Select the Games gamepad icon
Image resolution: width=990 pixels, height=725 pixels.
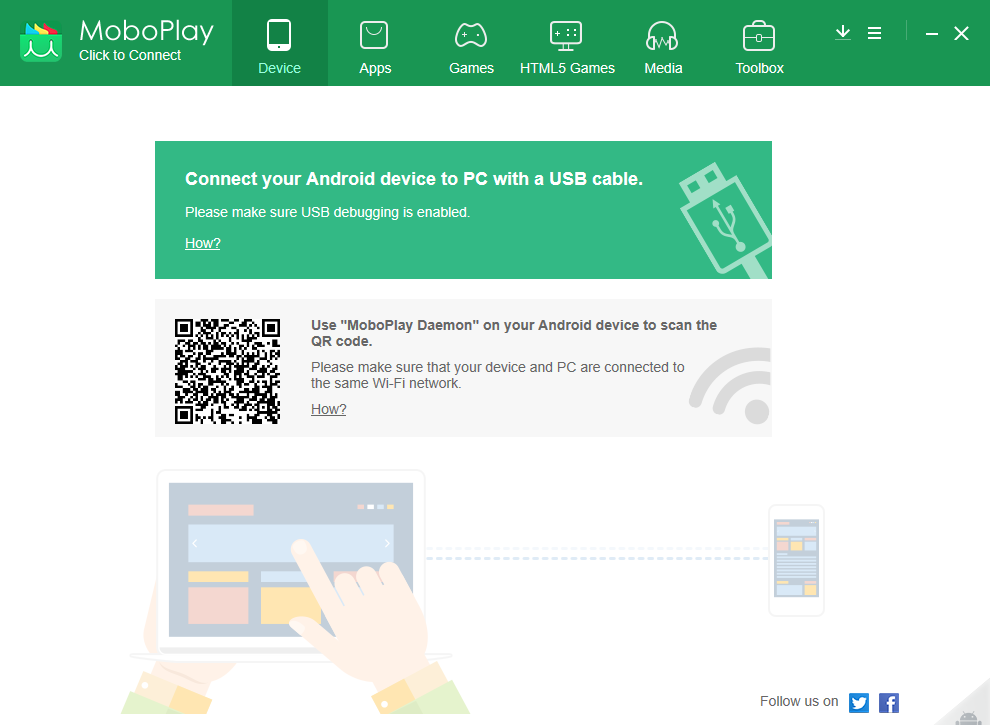(x=470, y=34)
